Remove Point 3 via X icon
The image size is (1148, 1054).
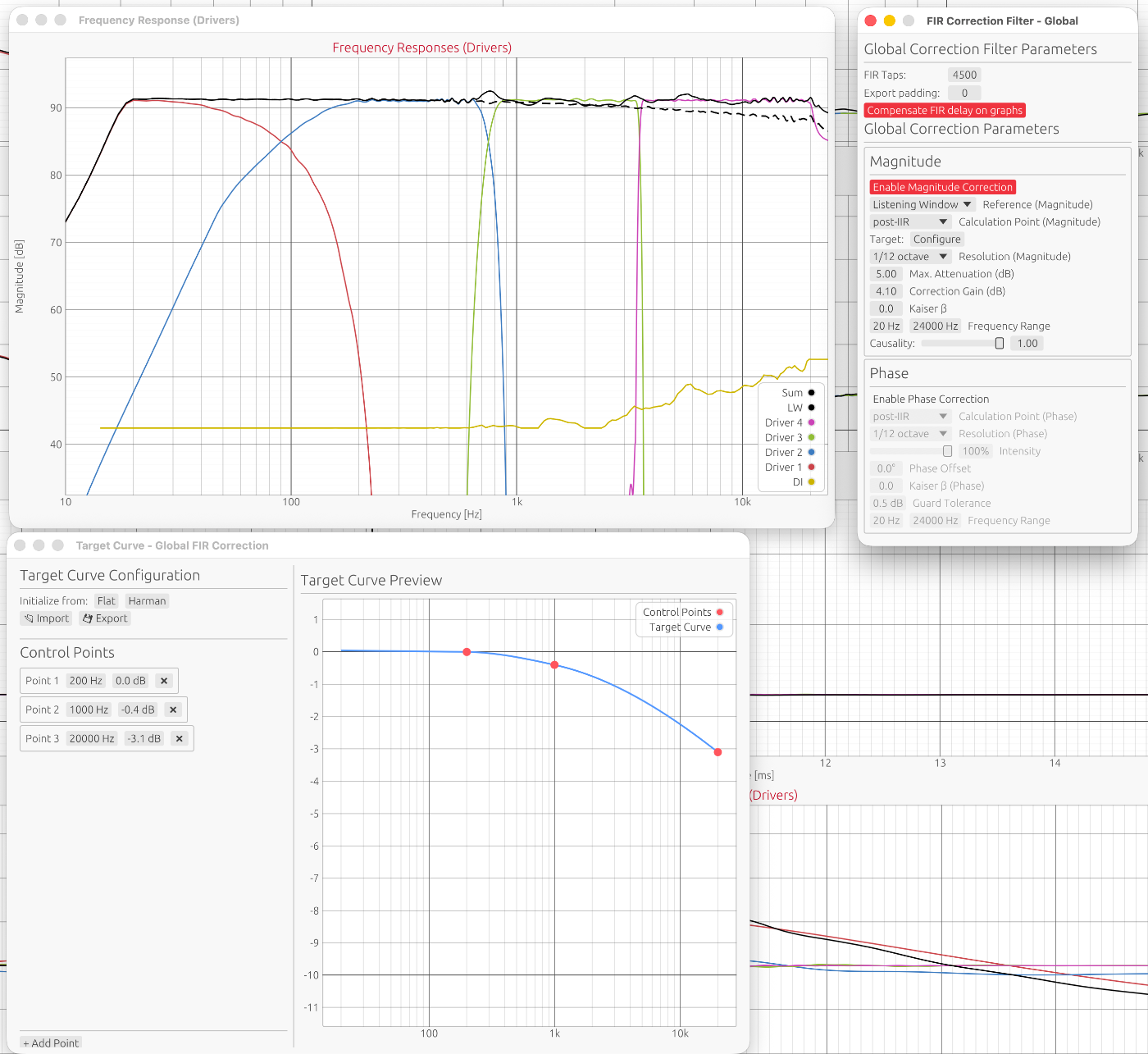coord(180,738)
